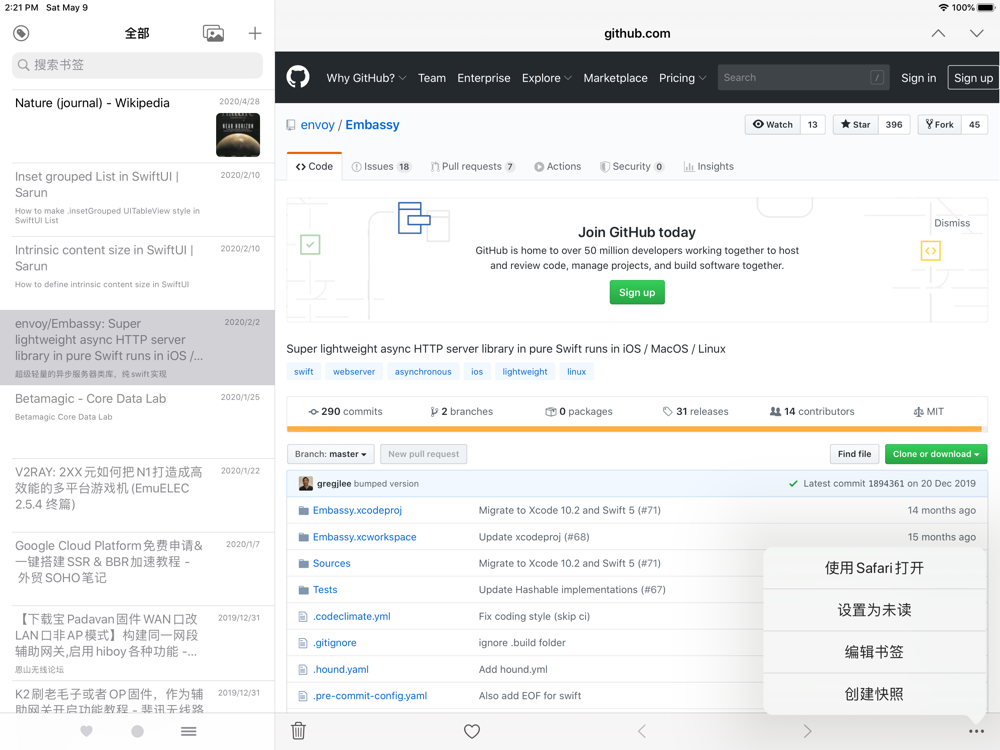Jump to next bookmark with down chevron
This screenshot has height=750, width=1000.
(976, 33)
